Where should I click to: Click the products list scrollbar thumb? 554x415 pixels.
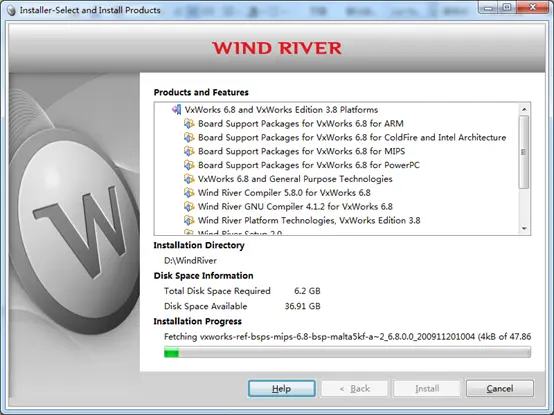coord(524,152)
